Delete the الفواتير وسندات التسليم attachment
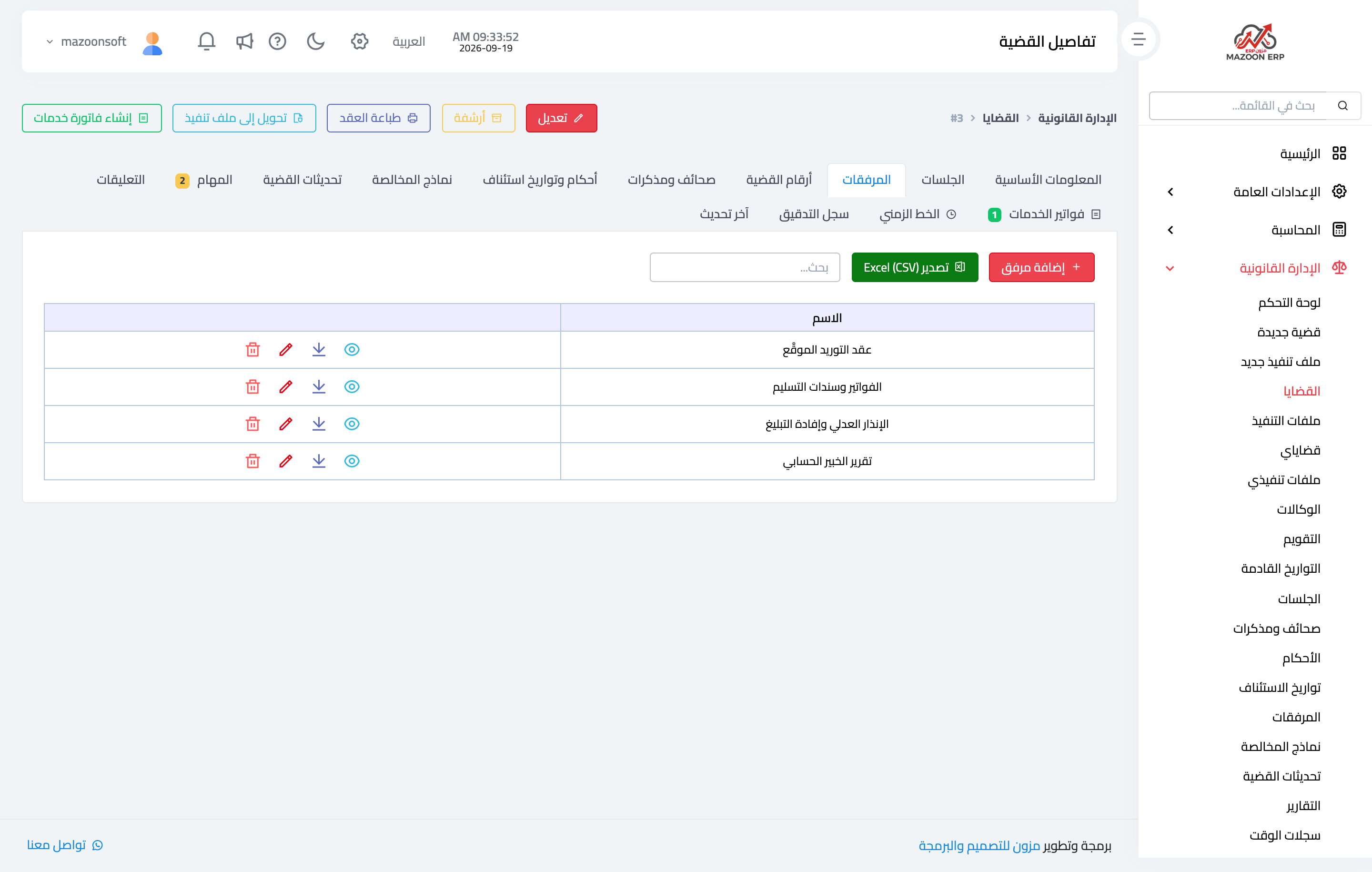The height and width of the screenshot is (872, 1372). 252,386
